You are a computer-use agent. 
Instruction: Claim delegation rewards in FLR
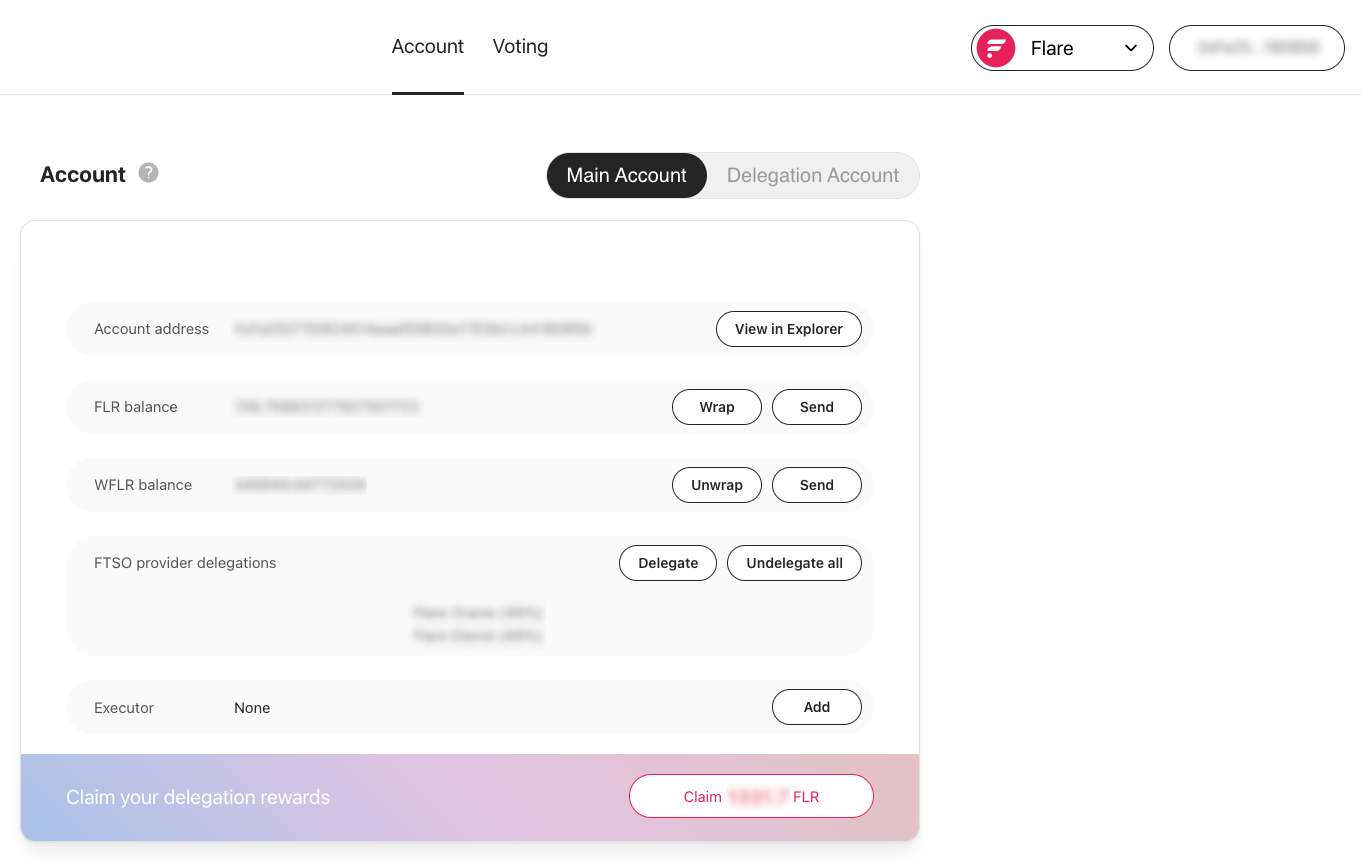(751, 797)
